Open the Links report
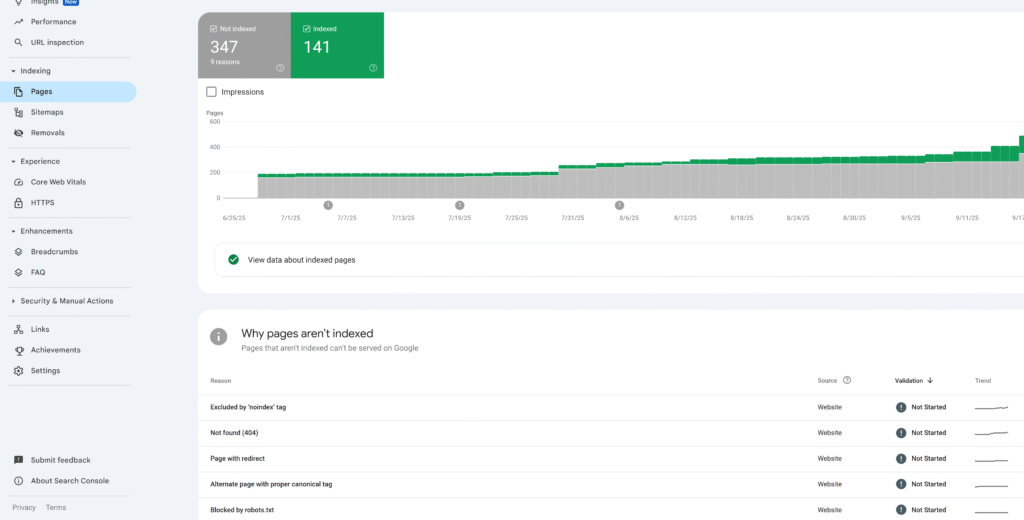The width and height of the screenshot is (1024, 520). click(x=40, y=330)
